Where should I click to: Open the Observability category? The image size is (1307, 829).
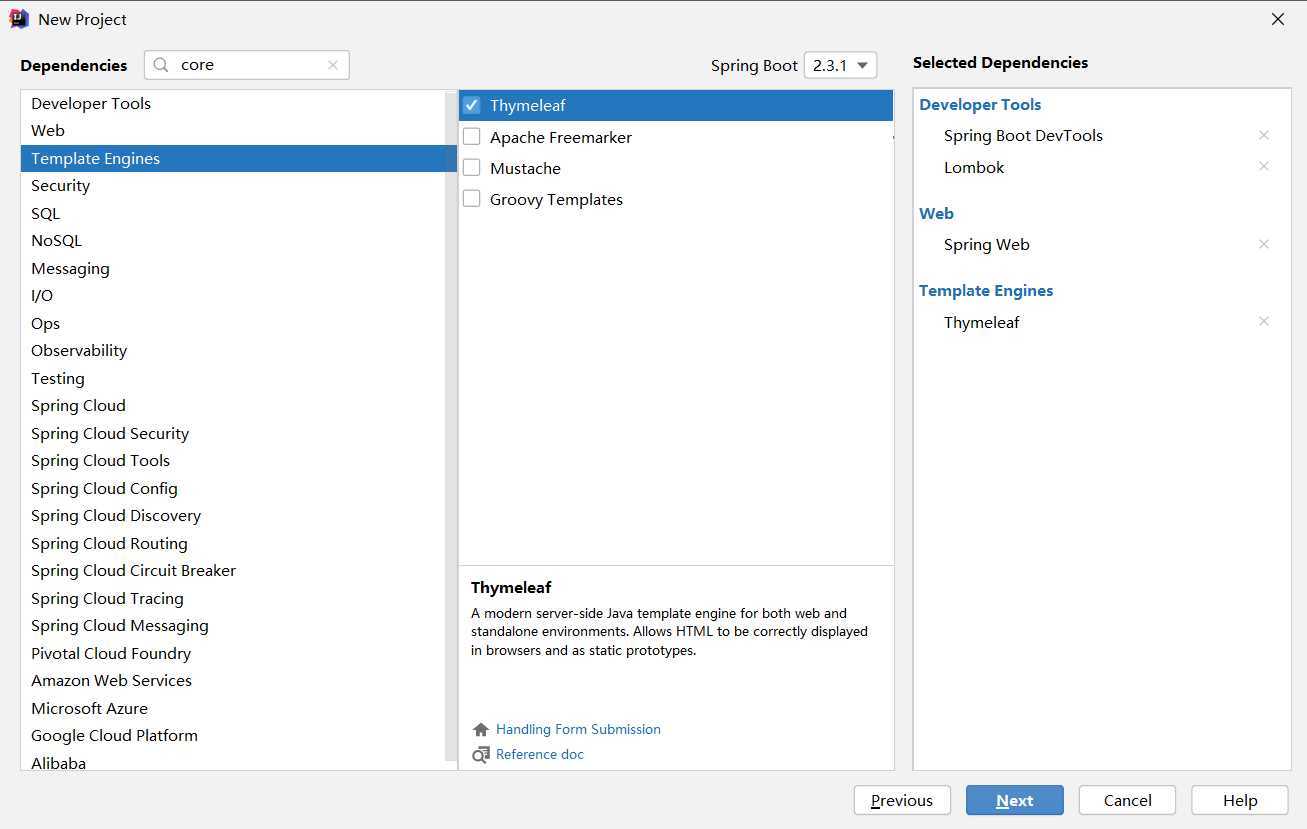(x=233, y=351)
